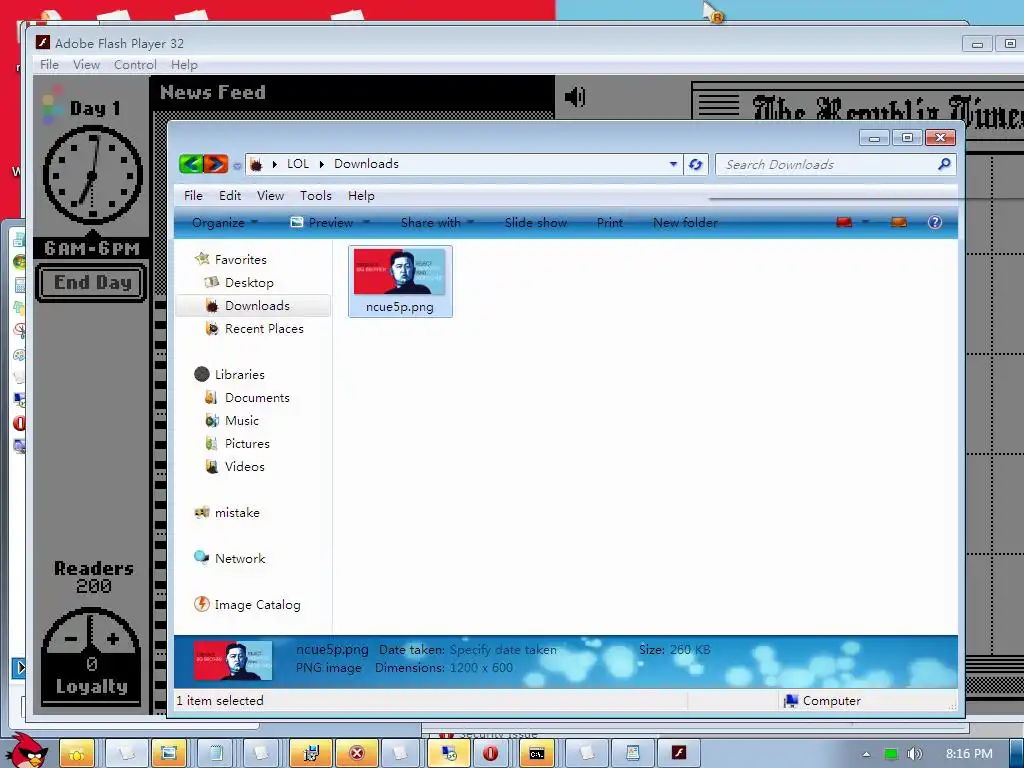This screenshot has width=1024, height=768.
Task: Open the Explorer Edit menu
Action: pyautogui.click(x=230, y=196)
